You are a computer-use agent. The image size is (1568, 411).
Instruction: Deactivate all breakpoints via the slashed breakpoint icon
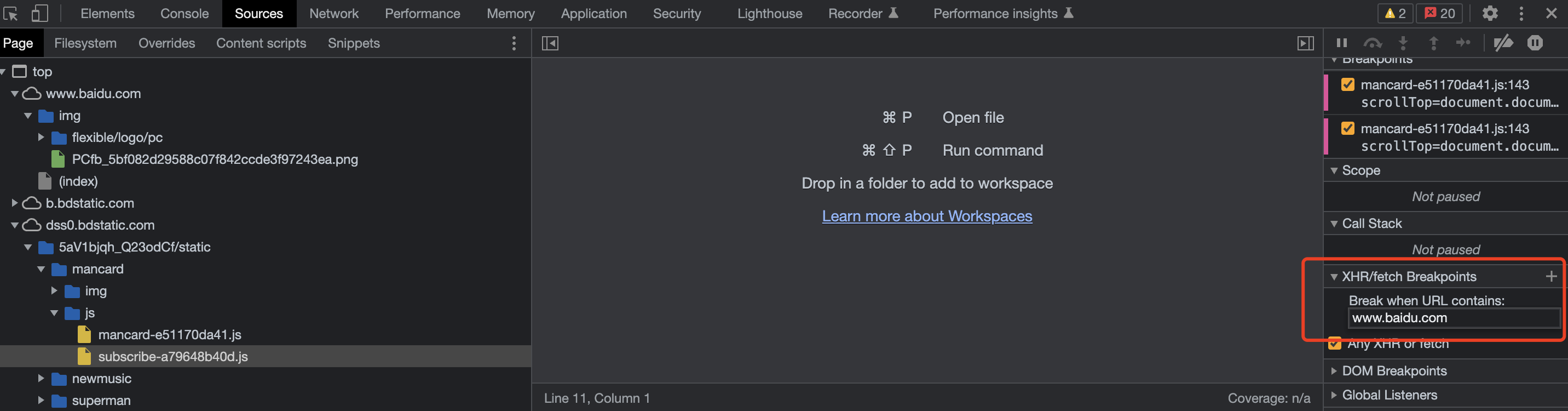coord(1504,43)
